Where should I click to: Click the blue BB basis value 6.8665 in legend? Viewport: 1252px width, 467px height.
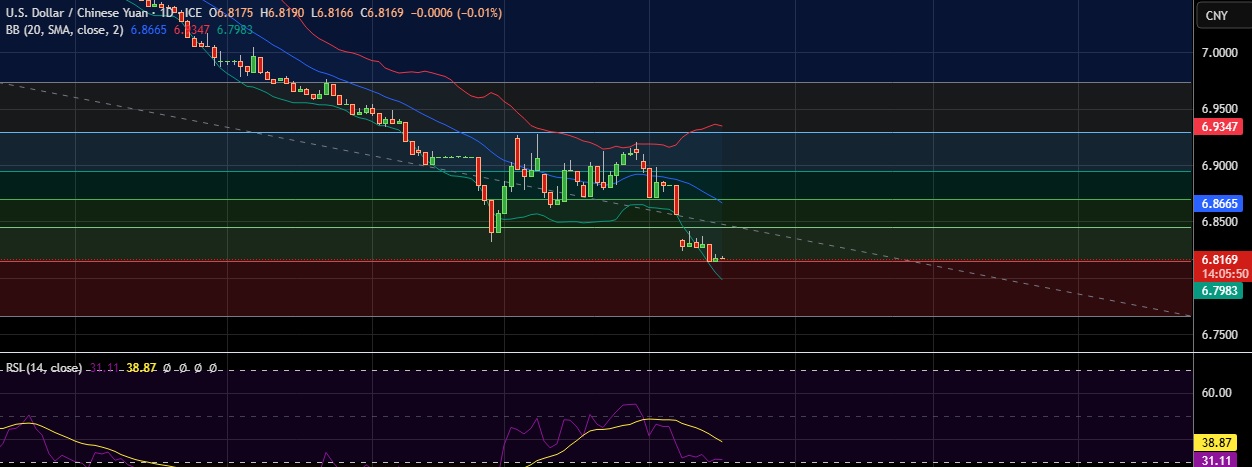pos(150,30)
